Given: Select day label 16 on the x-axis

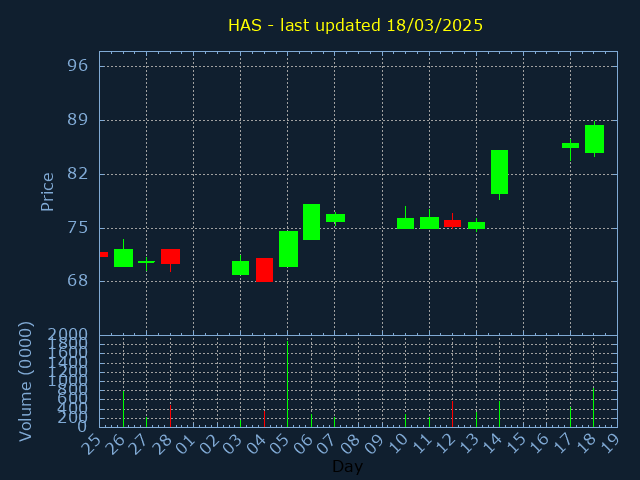Looking at the screenshot, I should coord(539,444).
